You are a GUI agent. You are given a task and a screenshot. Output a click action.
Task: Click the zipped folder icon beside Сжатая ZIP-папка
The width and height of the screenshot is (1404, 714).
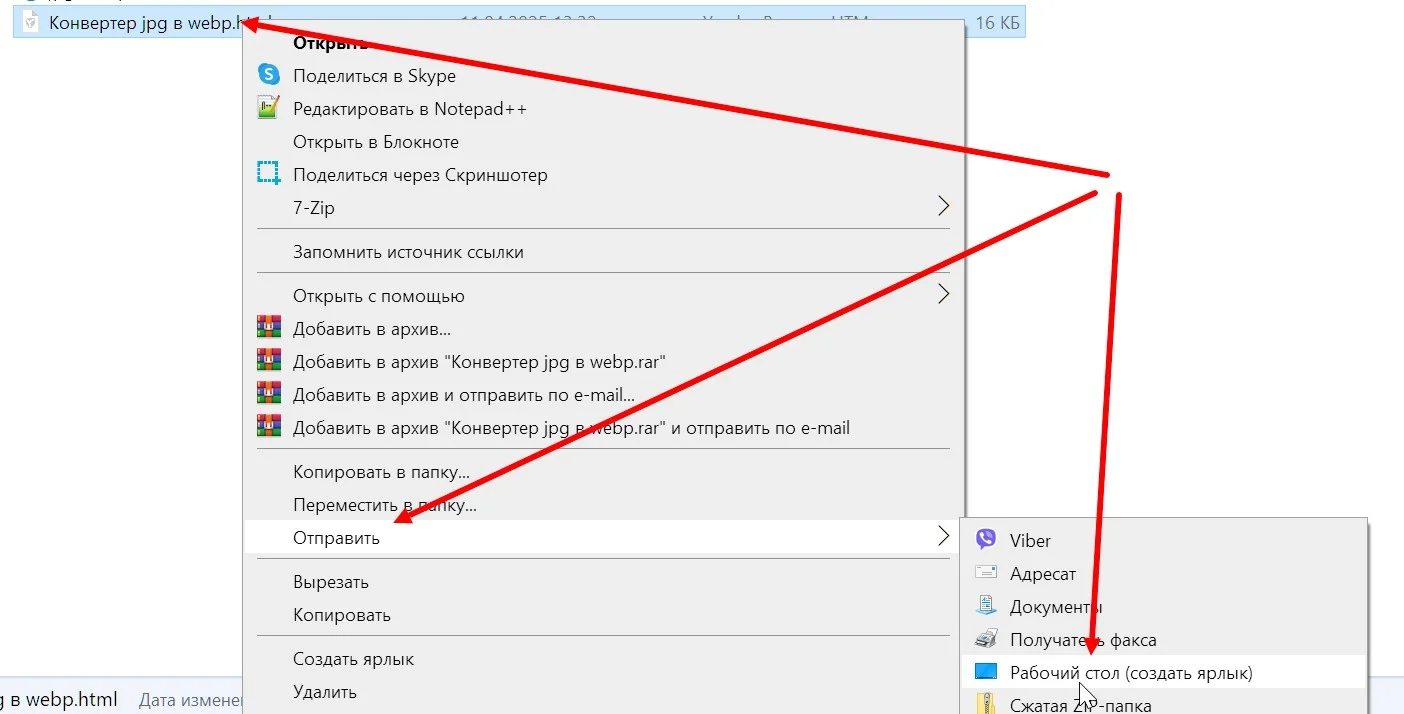(986, 703)
